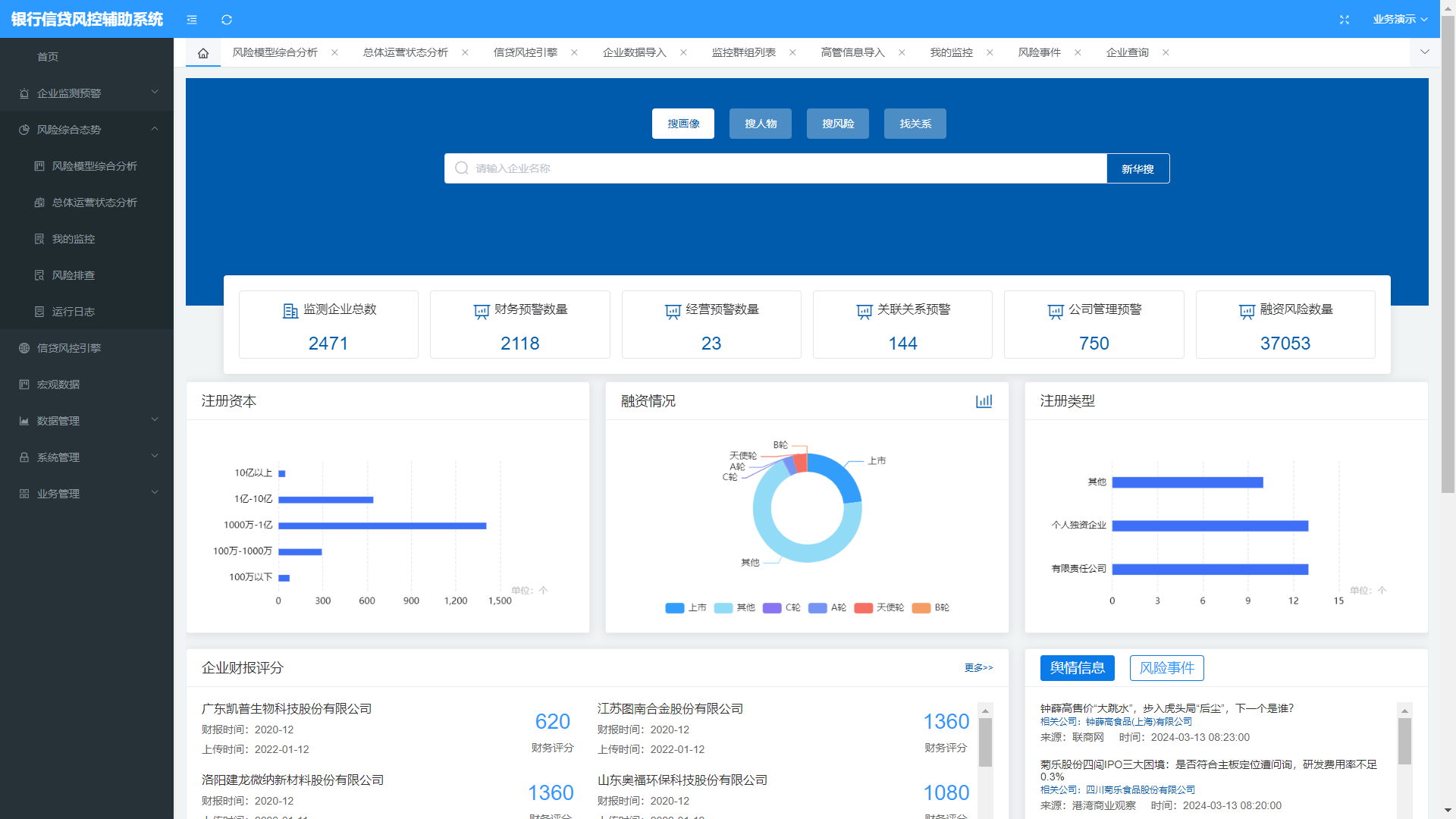Screen dimensions: 1456x819
Task: Click the 系统管理 lock icon in the sidebar
Action: [24, 457]
